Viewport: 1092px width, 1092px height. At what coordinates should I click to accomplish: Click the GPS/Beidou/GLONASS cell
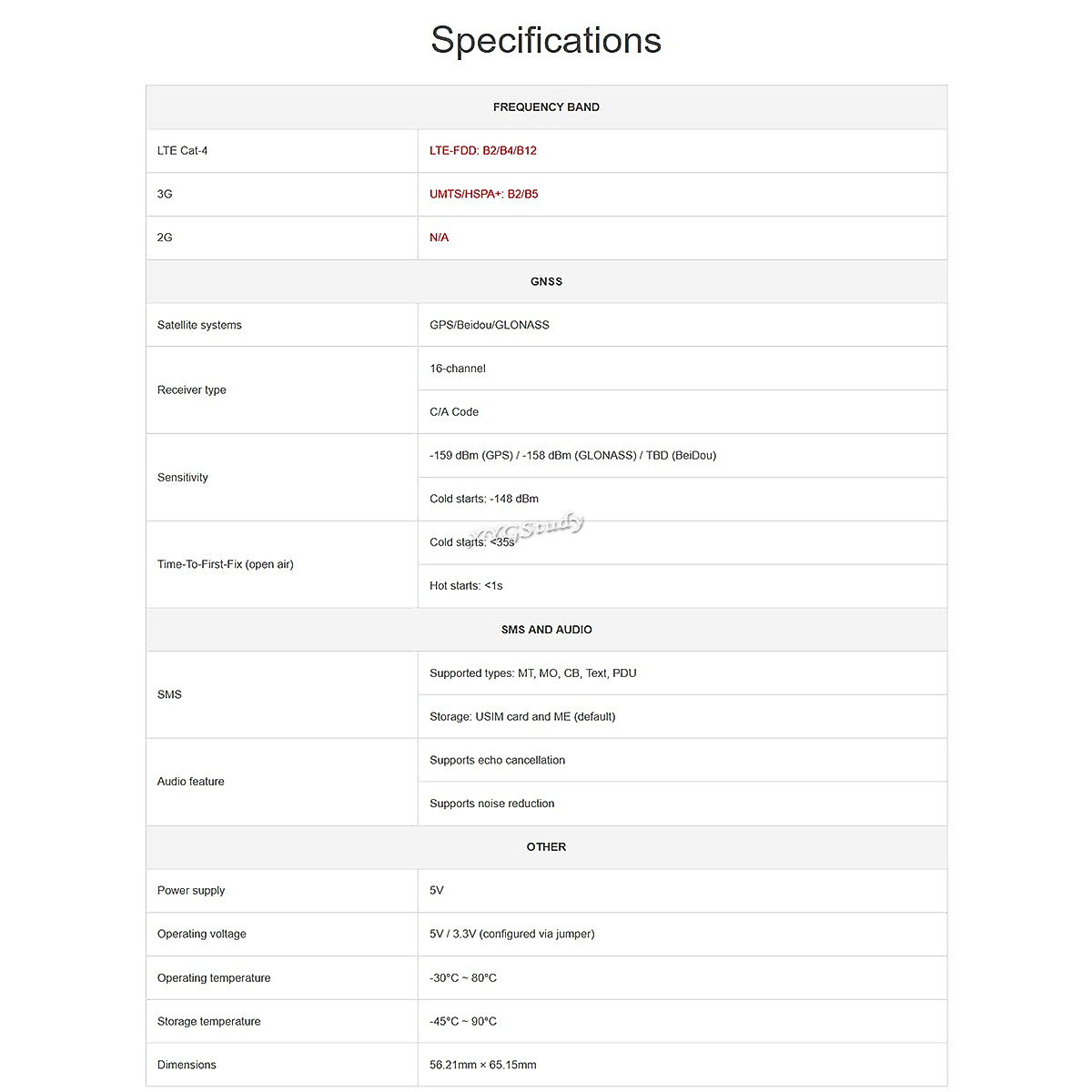pos(490,325)
